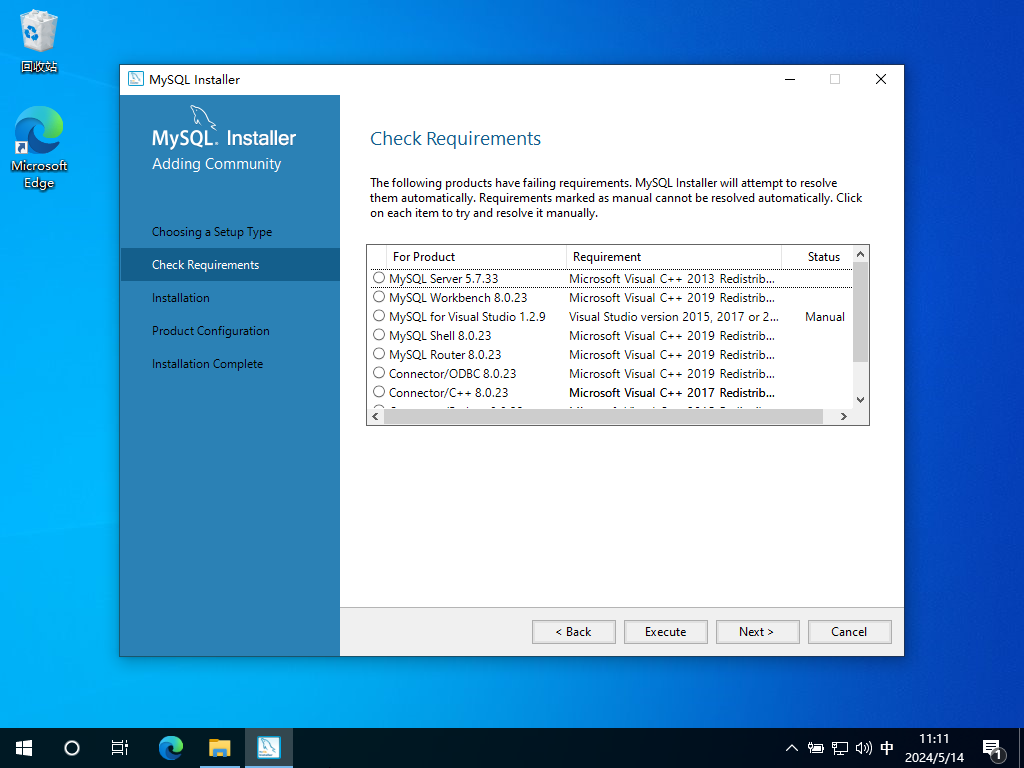Open the notification center icon
Image resolution: width=1024 pixels, height=768 pixels.
(x=993, y=748)
